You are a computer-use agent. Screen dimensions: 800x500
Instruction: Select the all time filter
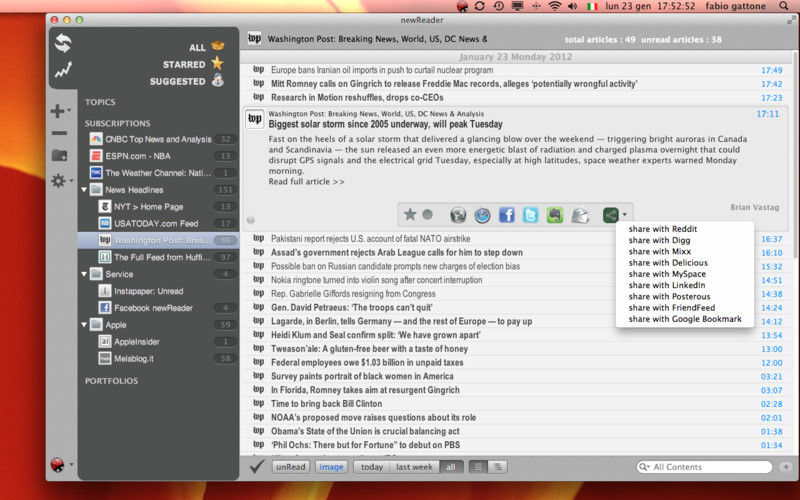click(x=451, y=467)
